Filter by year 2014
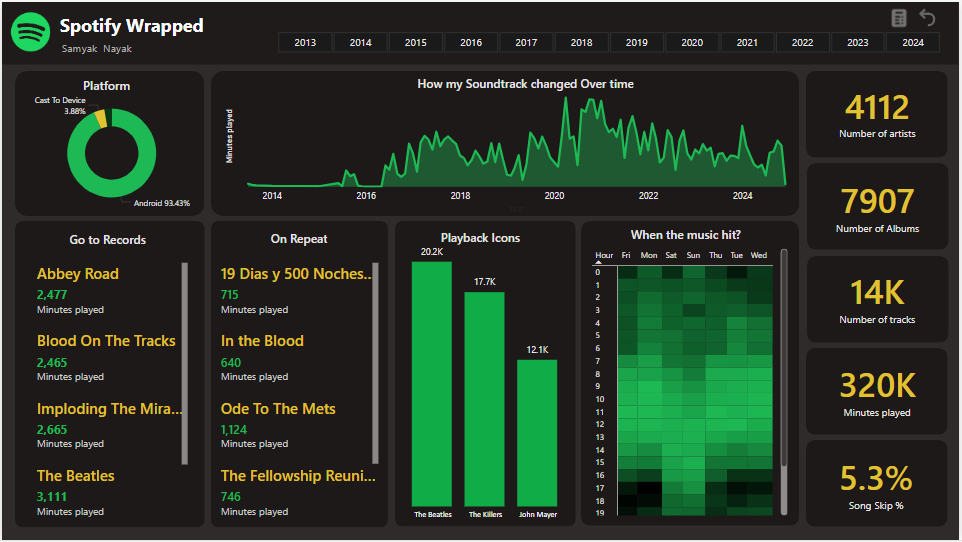The height and width of the screenshot is (542, 962). tap(360, 42)
